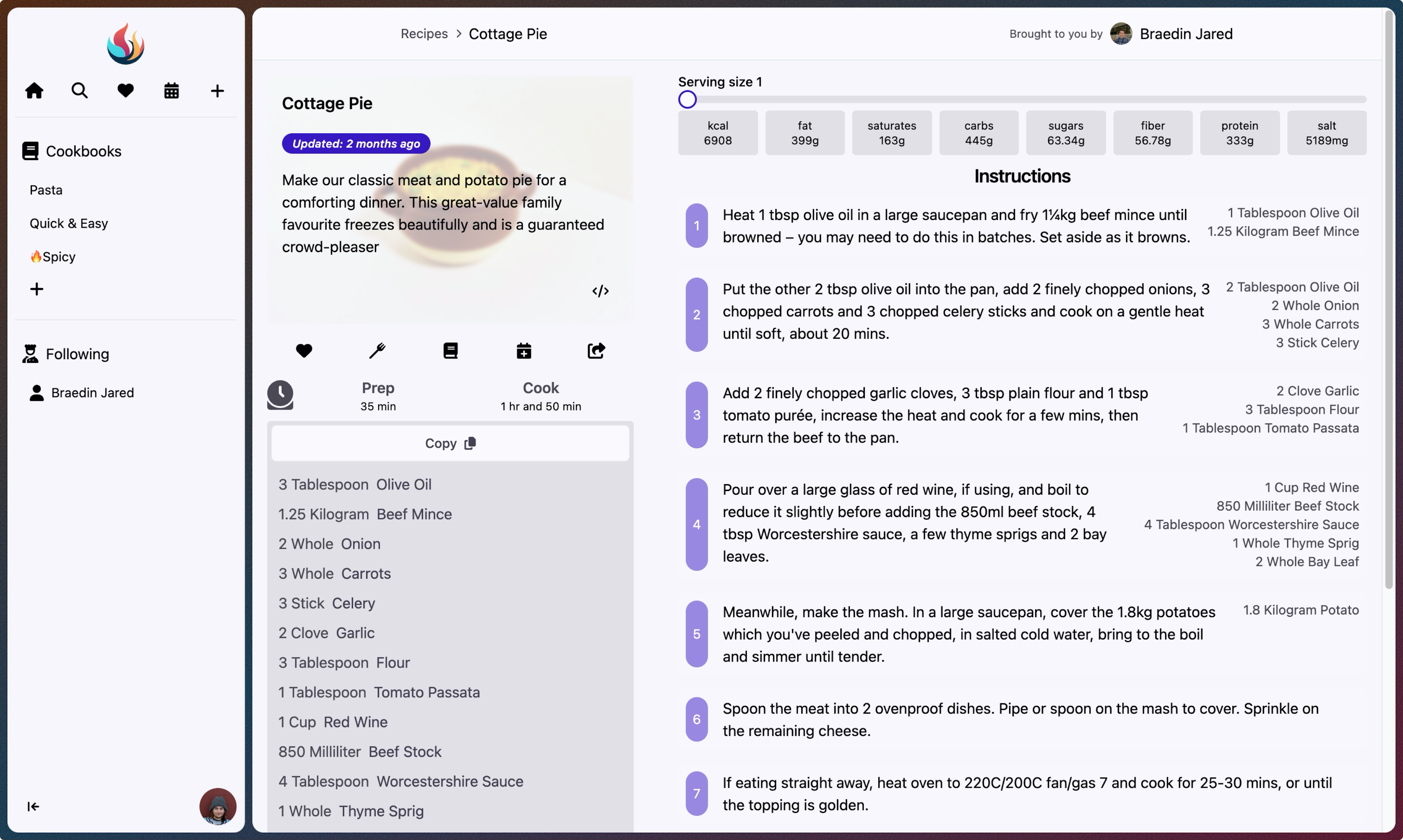Click the clock timing icon

pyautogui.click(x=280, y=395)
